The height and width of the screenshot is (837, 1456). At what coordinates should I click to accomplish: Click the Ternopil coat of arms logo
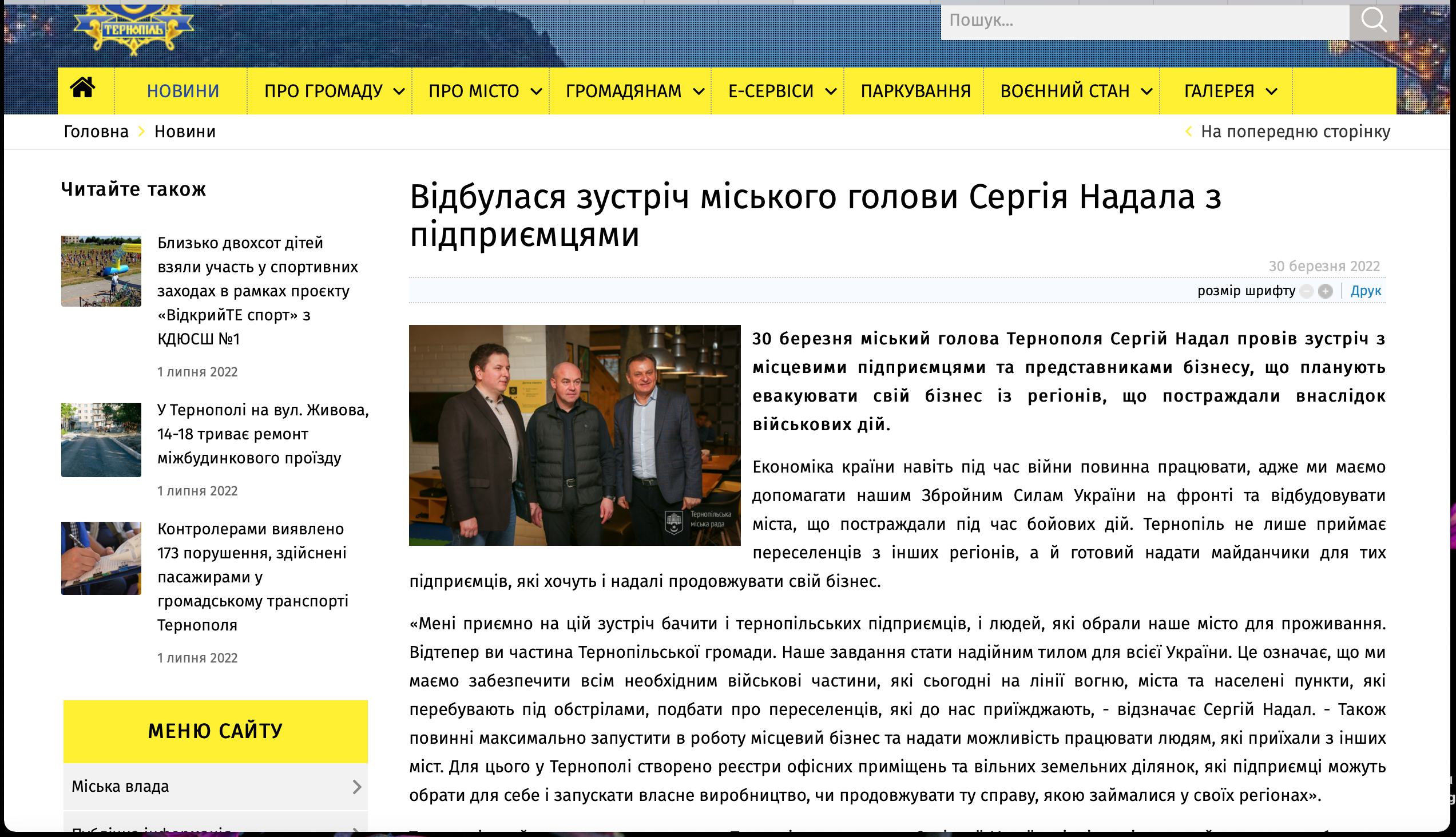pyautogui.click(x=133, y=27)
